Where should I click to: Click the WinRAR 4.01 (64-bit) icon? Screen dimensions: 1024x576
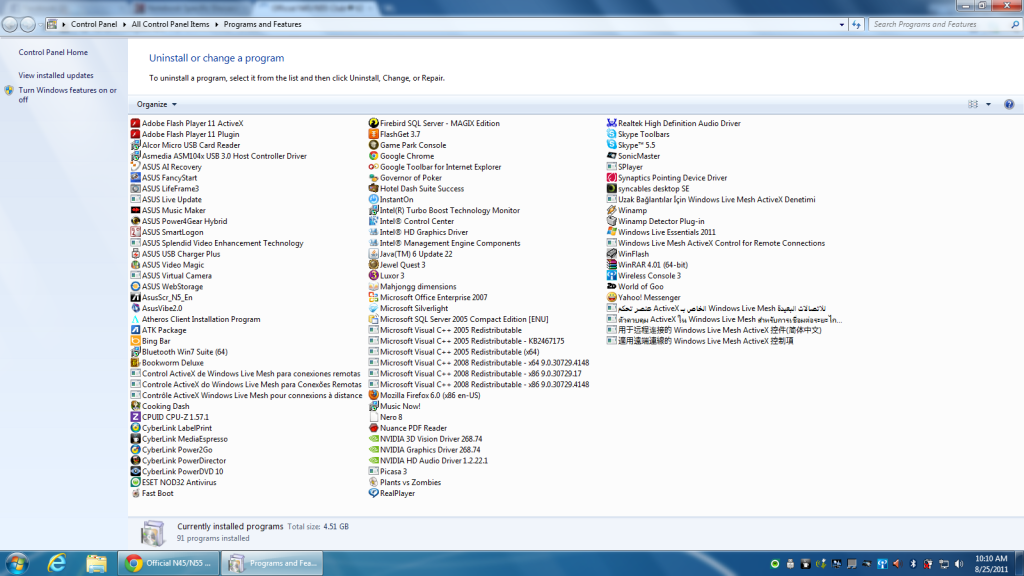611,264
